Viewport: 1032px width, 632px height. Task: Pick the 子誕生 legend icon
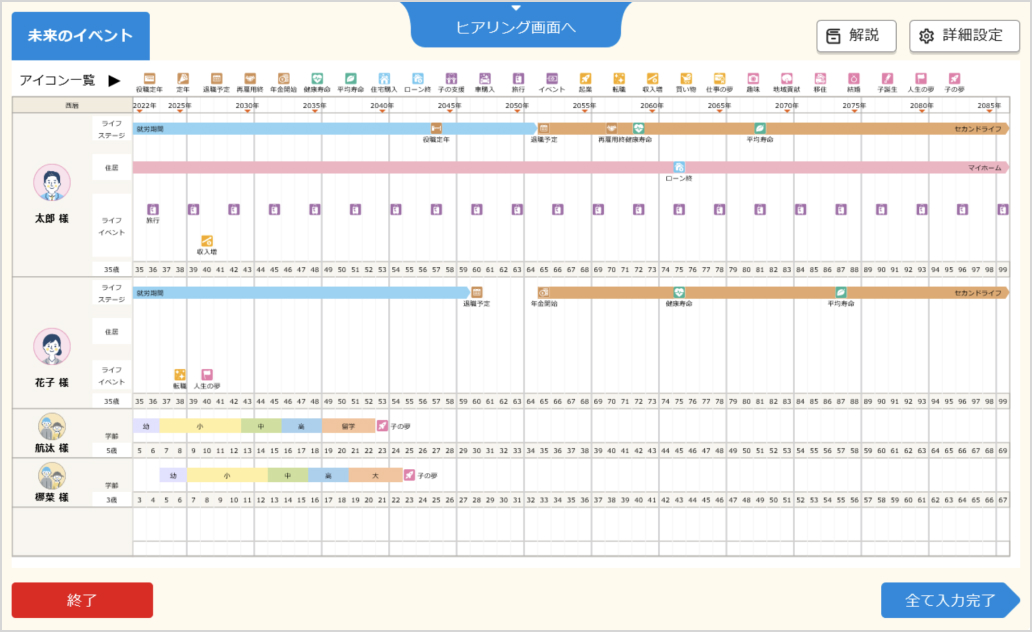888,78
